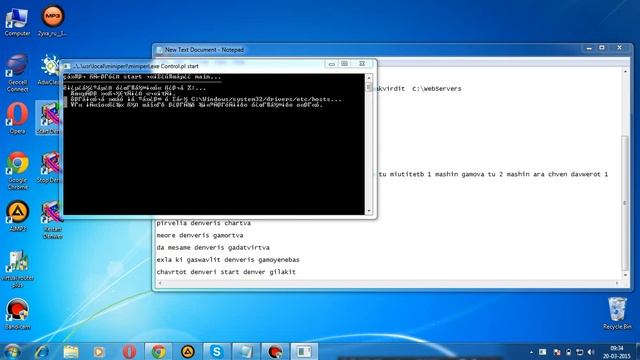Select the Restart Denwer desktop shortcut
Screen dimensions: 640x360
(x=52, y=220)
